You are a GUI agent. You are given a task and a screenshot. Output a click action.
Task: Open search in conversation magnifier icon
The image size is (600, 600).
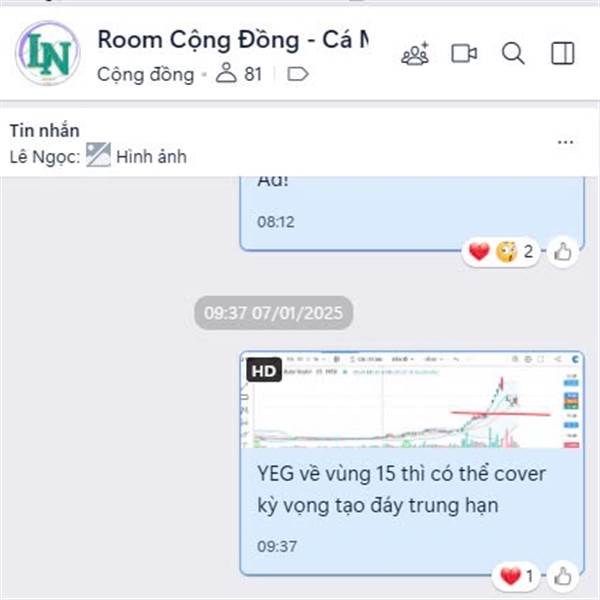[x=513, y=53]
